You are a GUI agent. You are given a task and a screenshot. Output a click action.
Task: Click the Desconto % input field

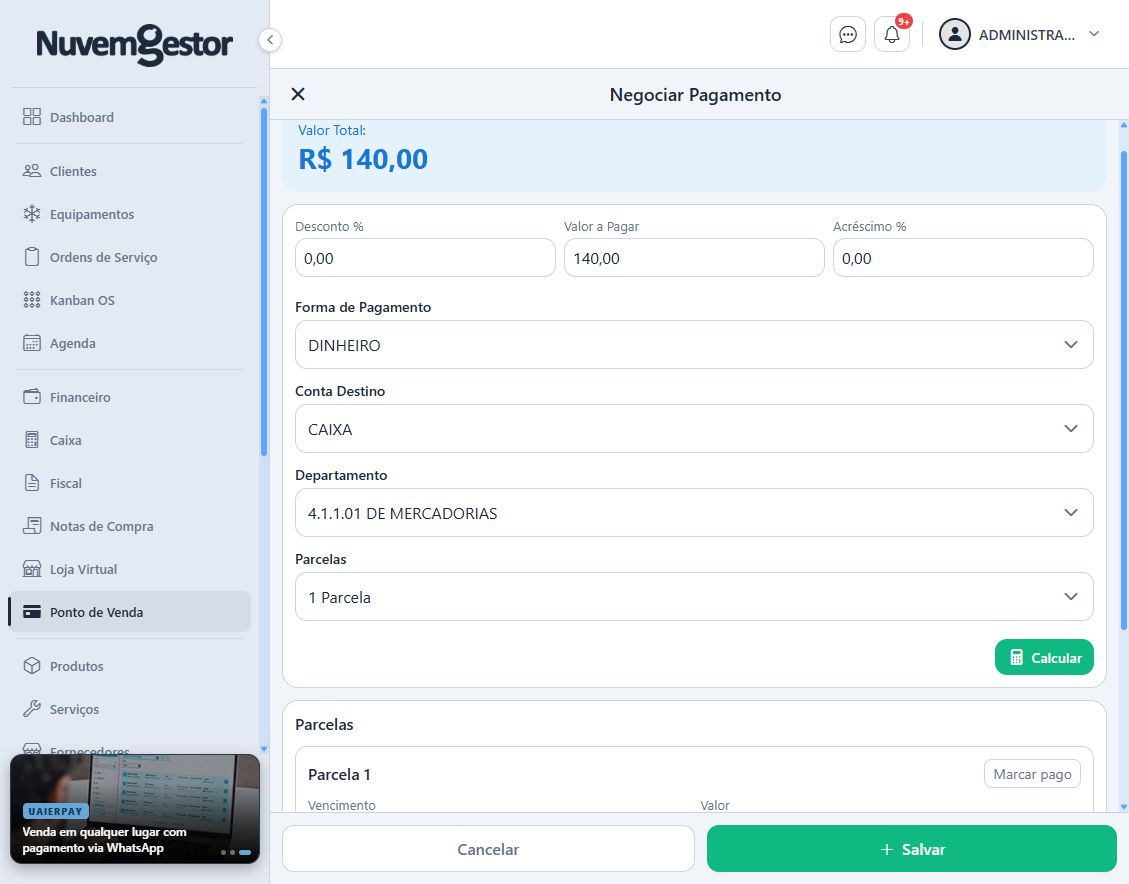pyautogui.click(x=425, y=258)
